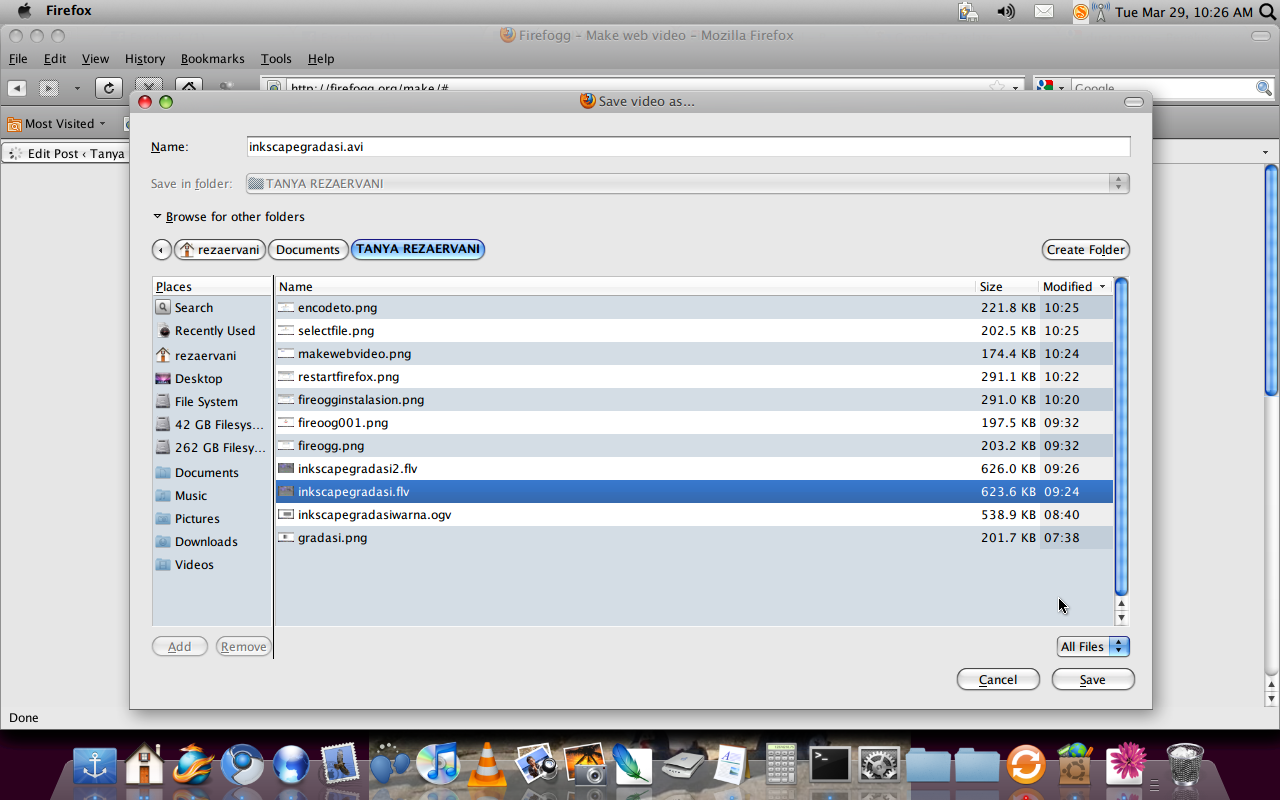Screen dimensions: 1280x800
Task: Sort files by Modified column
Action: 1075,286
